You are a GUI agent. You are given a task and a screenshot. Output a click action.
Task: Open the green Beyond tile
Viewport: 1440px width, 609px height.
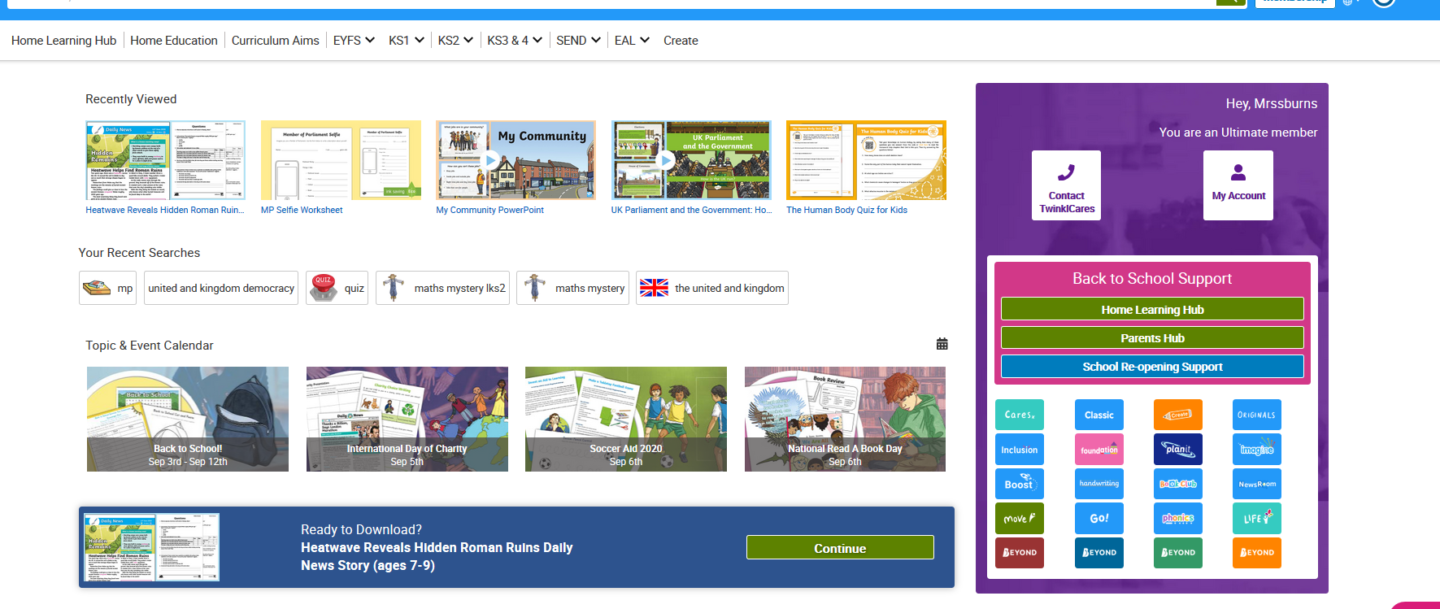tap(1178, 553)
